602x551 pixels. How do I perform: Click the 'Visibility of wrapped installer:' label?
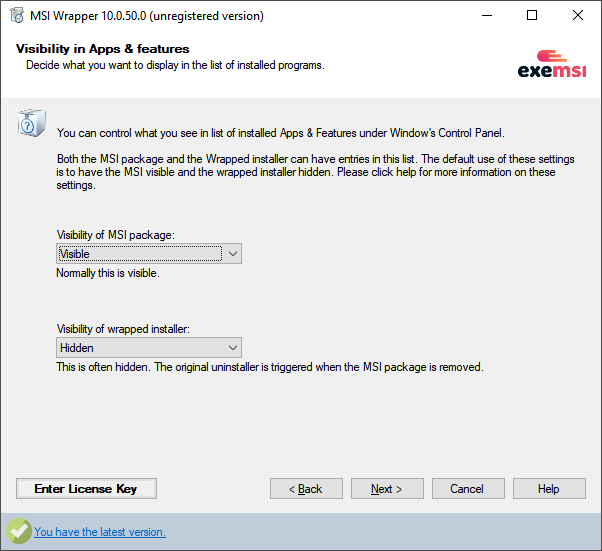[x=123, y=329]
